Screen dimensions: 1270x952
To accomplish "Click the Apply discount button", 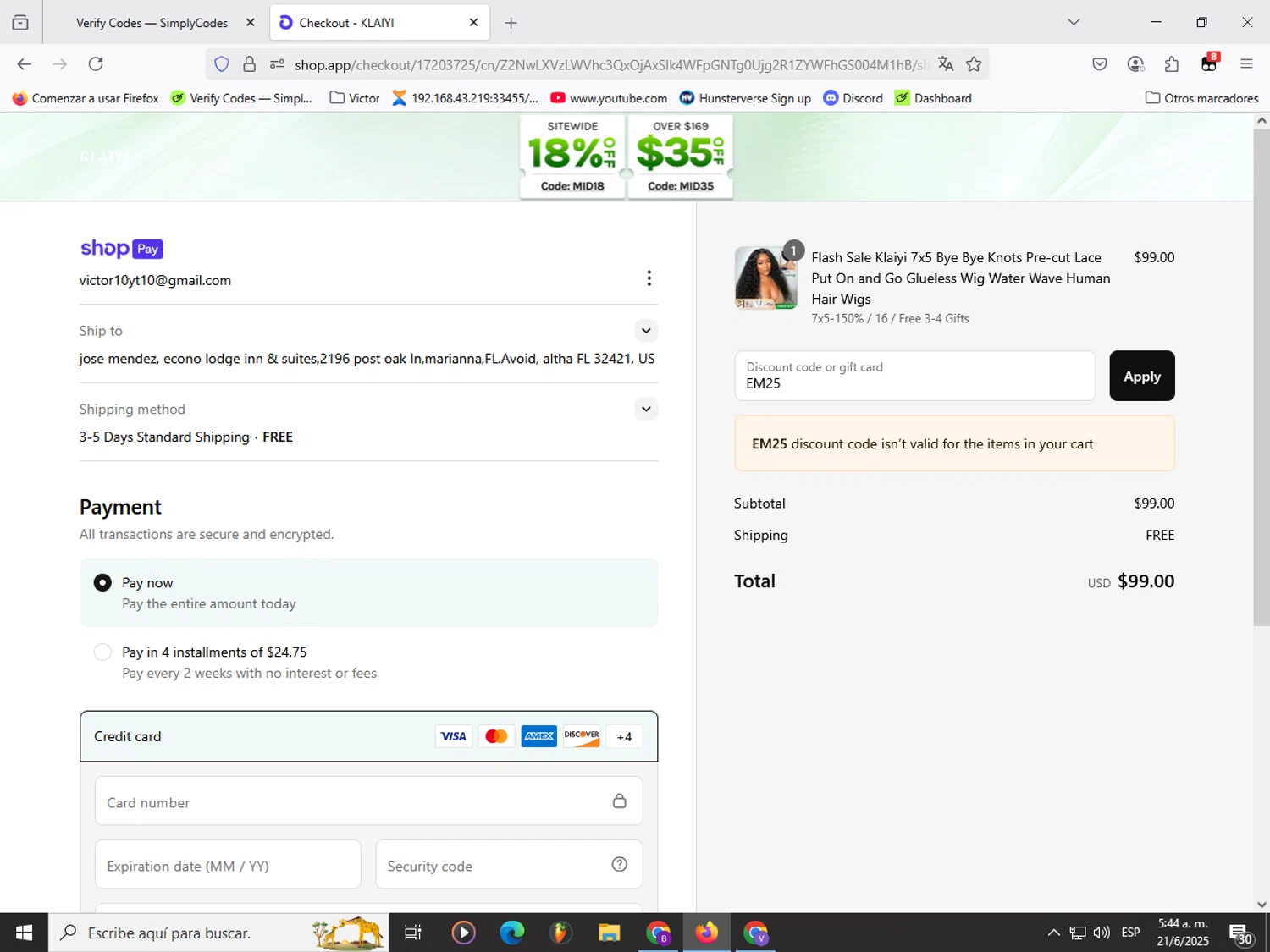I will [x=1142, y=376].
